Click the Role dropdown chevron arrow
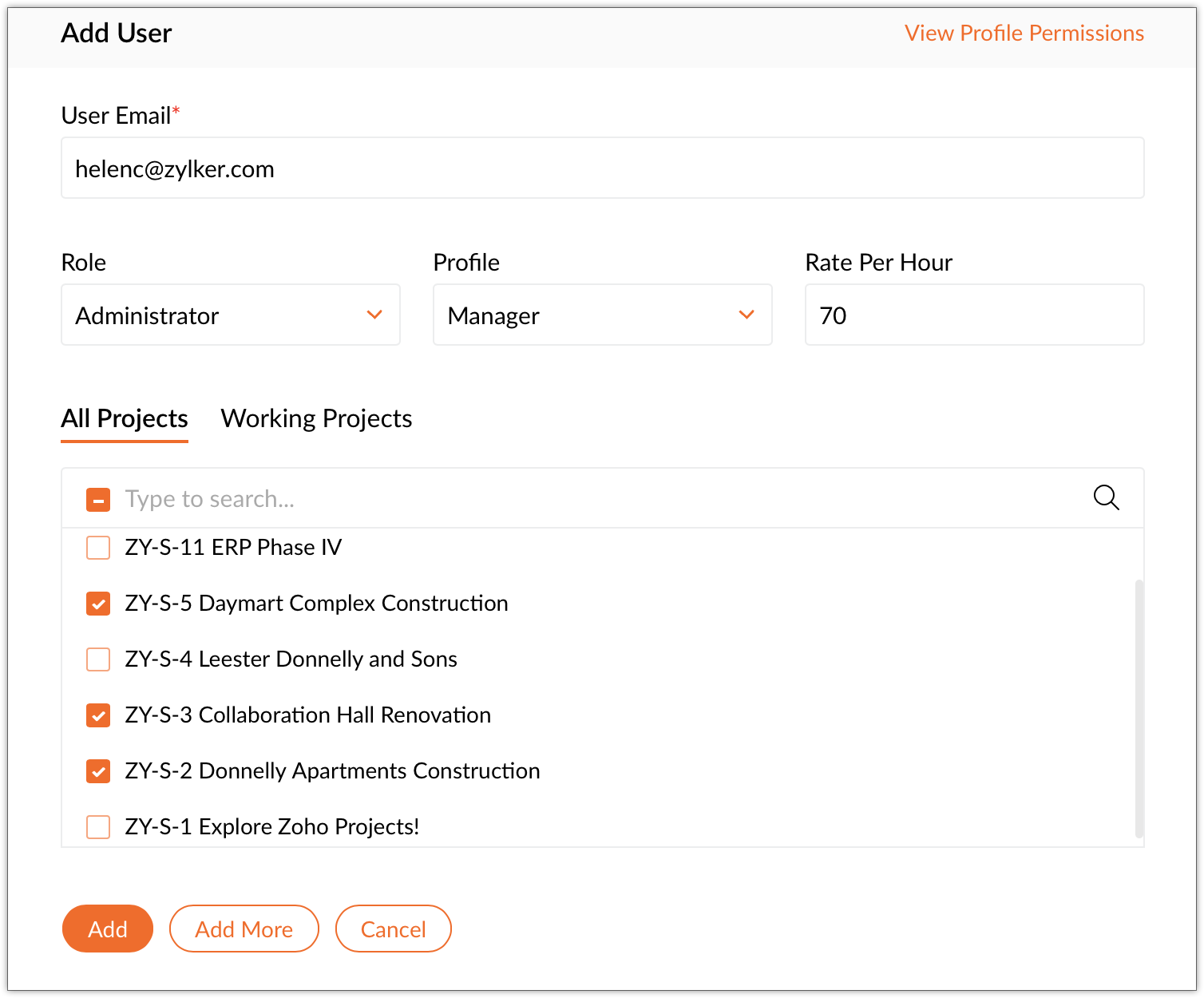1204x998 pixels. pyautogui.click(x=374, y=315)
